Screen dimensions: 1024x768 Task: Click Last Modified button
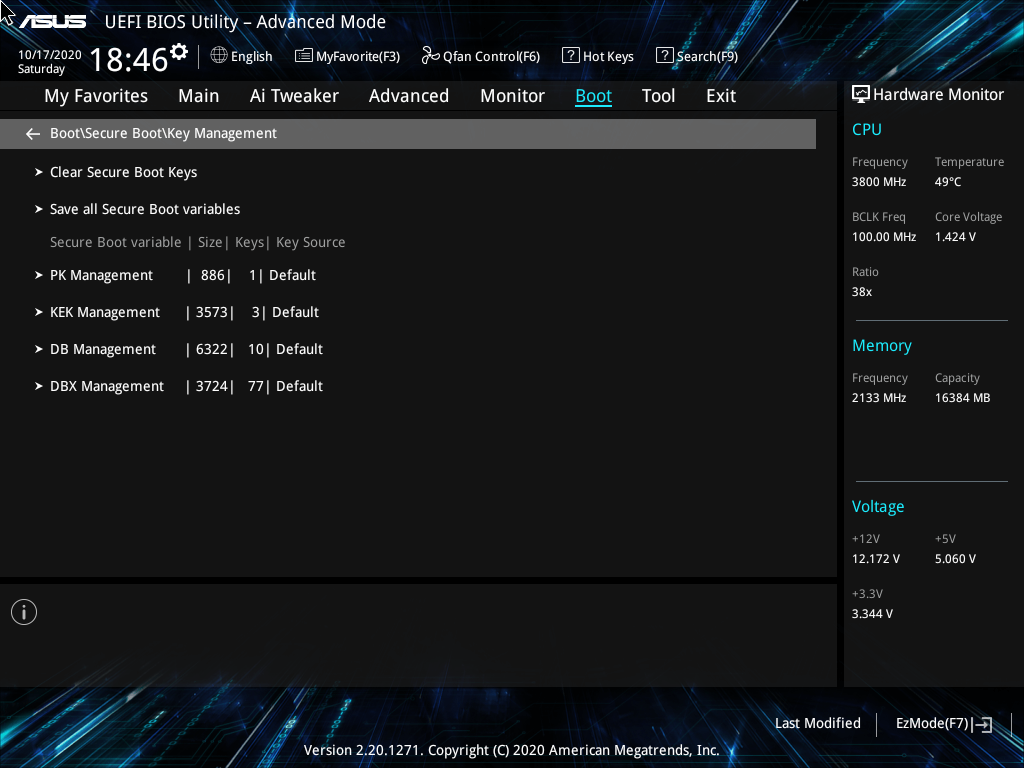point(818,724)
